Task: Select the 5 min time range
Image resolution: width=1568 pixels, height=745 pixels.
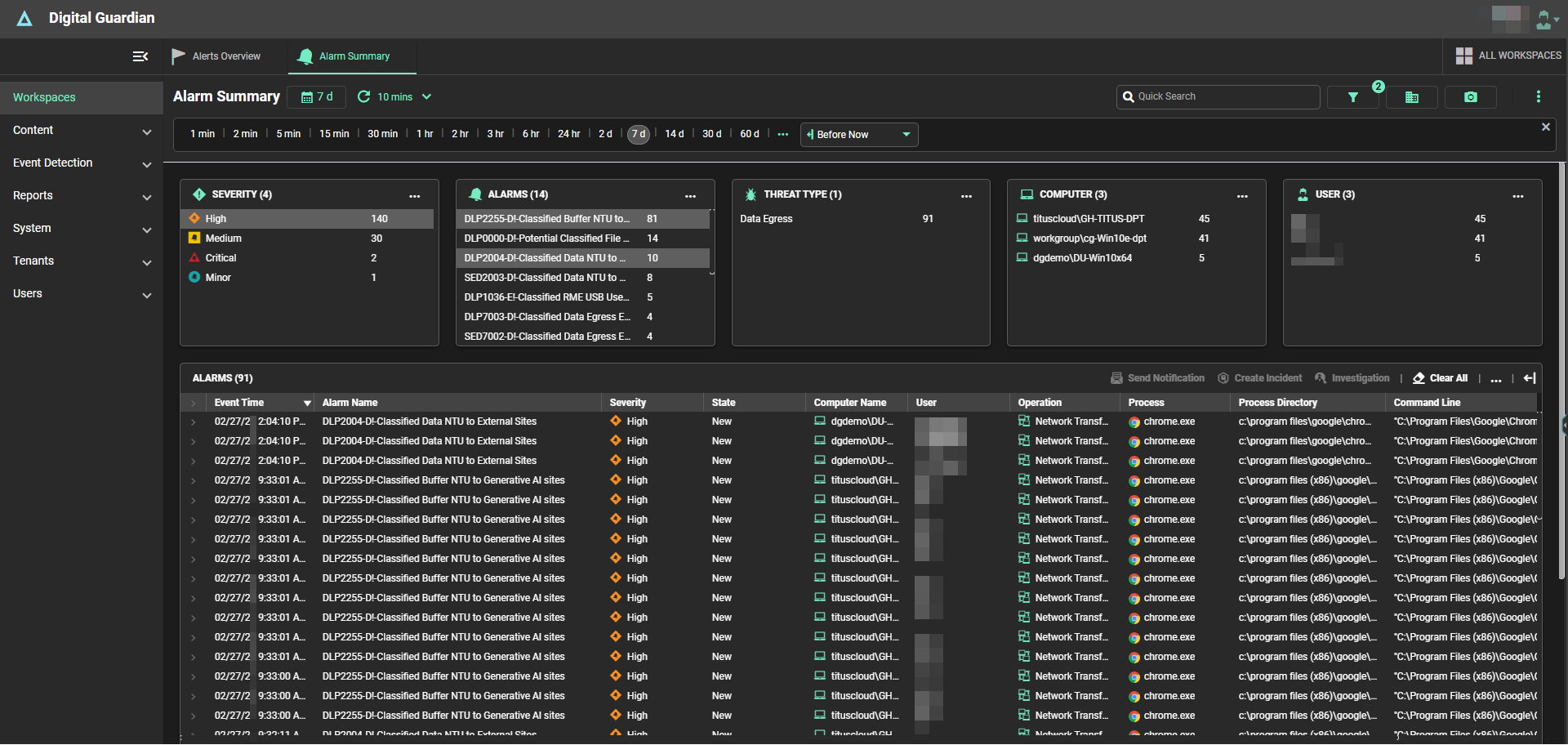Action: click(288, 134)
